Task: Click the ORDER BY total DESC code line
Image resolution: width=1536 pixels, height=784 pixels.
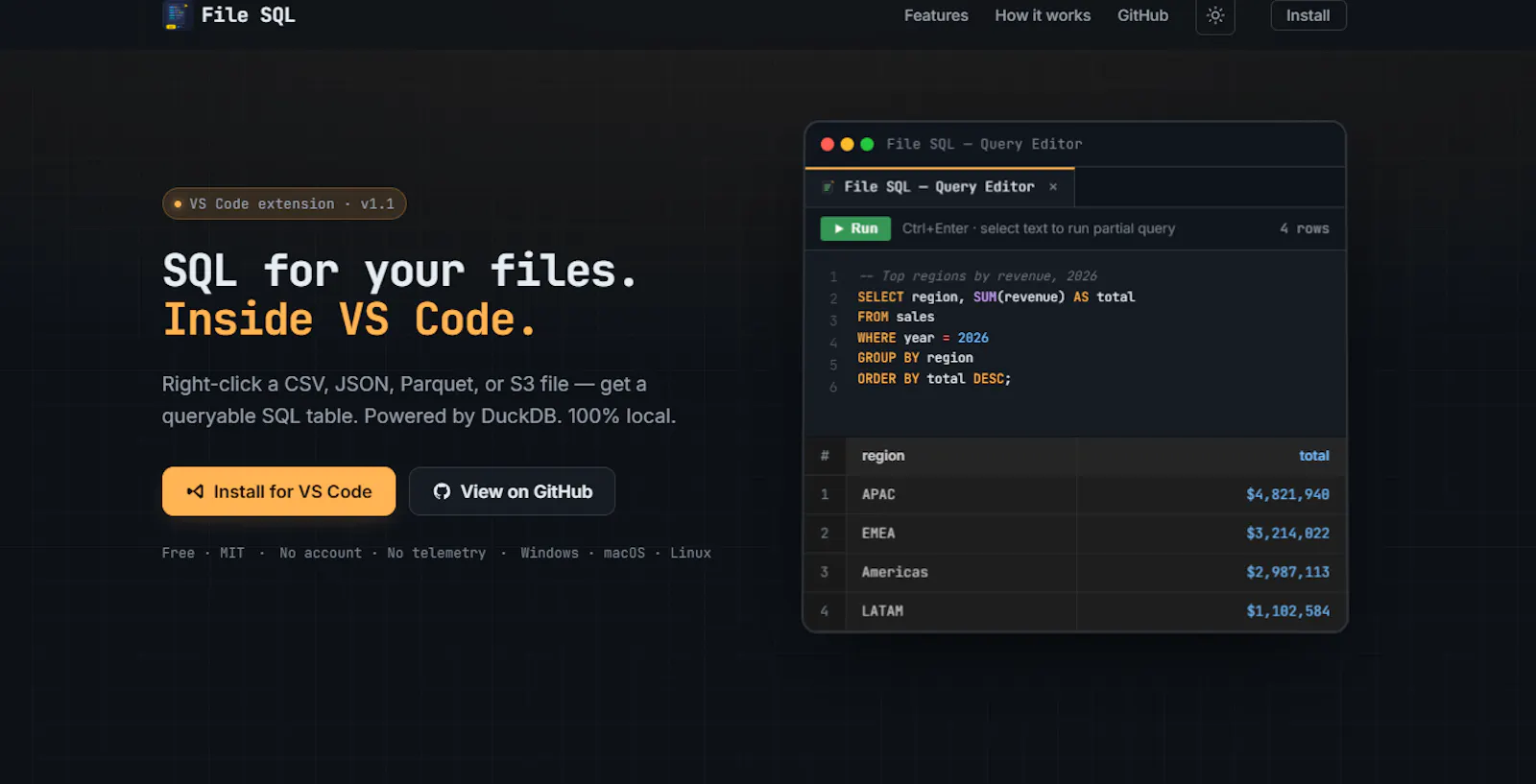Action: [x=934, y=379]
